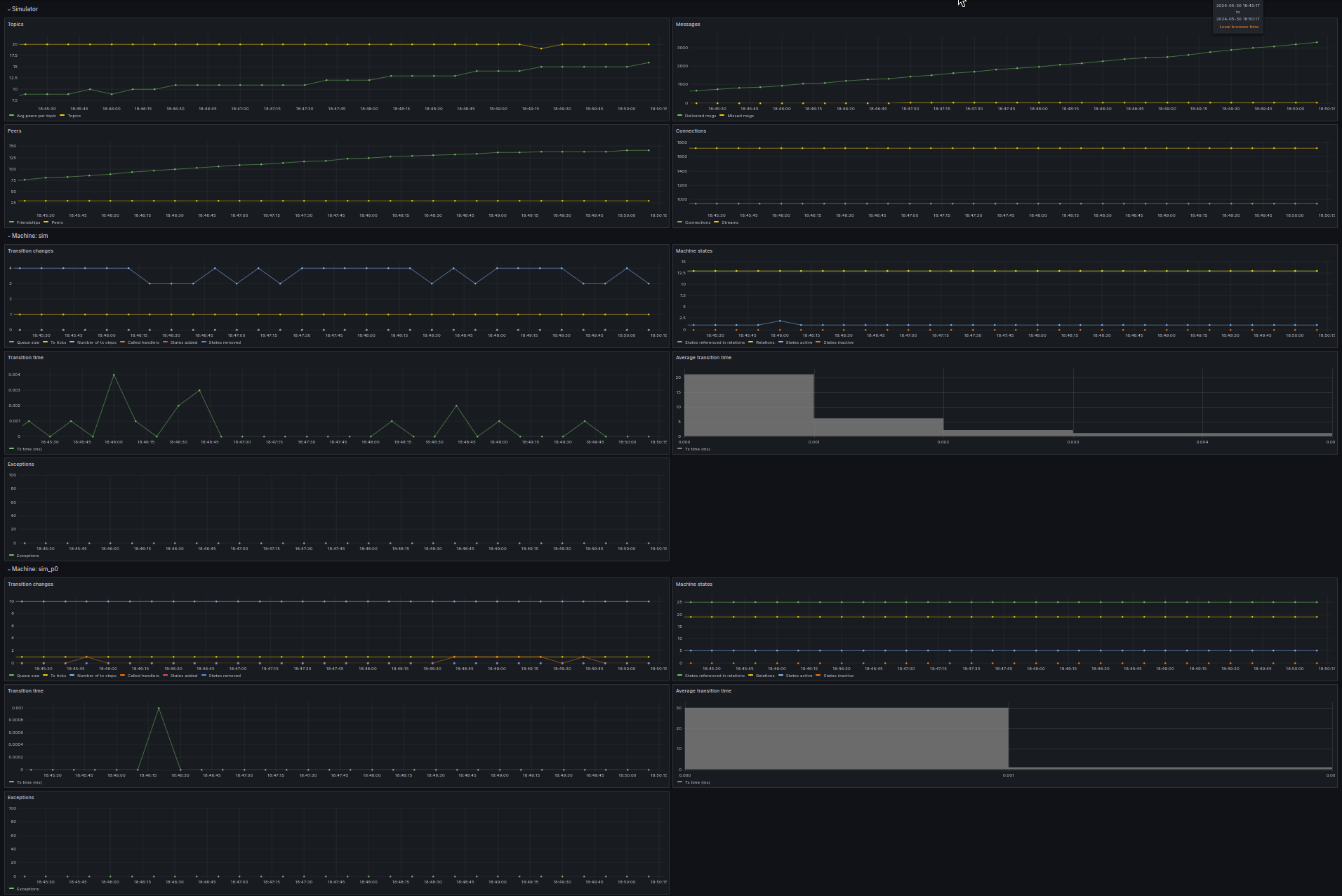Toggle 'Topics' series label in Topics legend
1342x896 pixels.
click(74, 116)
